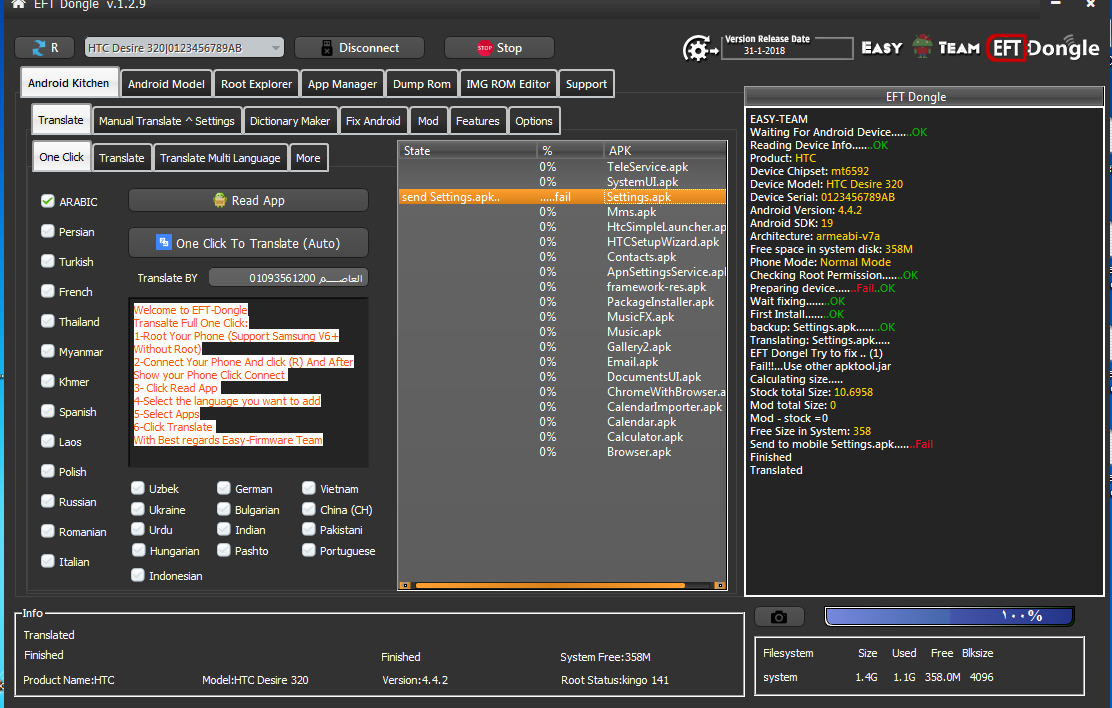This screenshot has height=708, width=1112.
Task: Click the home icon in title bar
Action: [x=18, y=4]
